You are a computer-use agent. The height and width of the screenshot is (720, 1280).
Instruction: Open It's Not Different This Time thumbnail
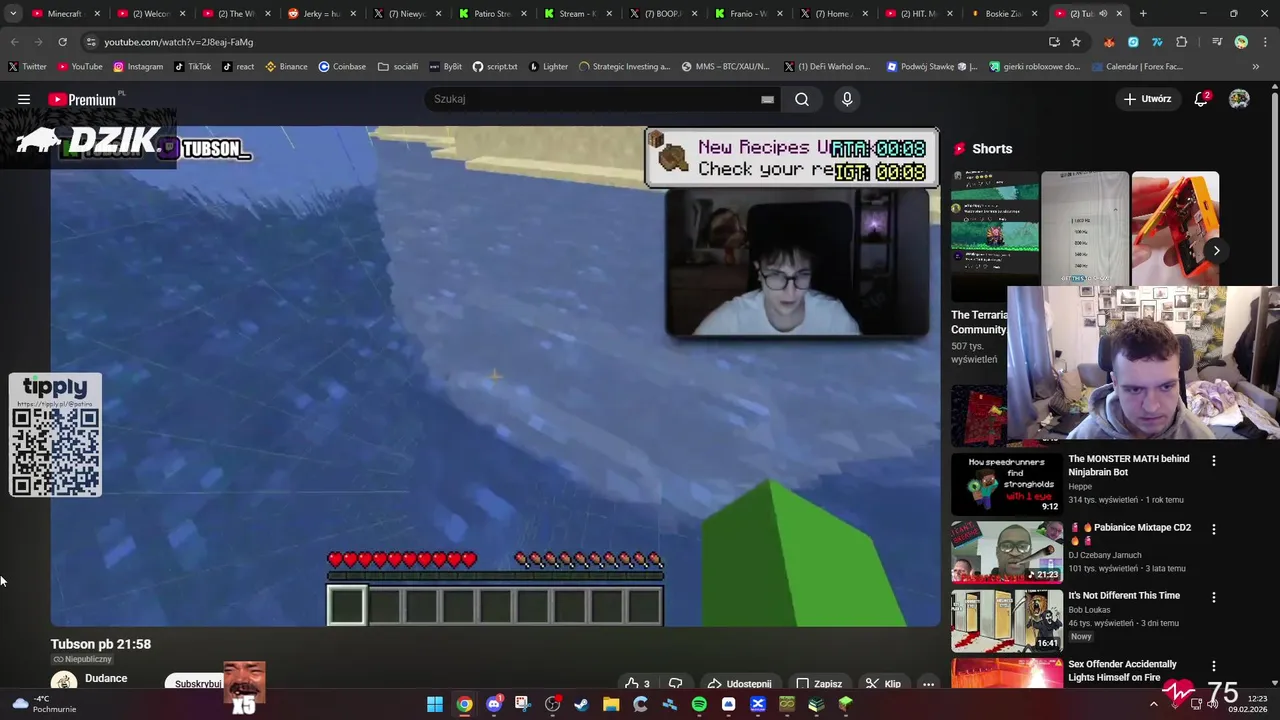tap(1007, 620)
